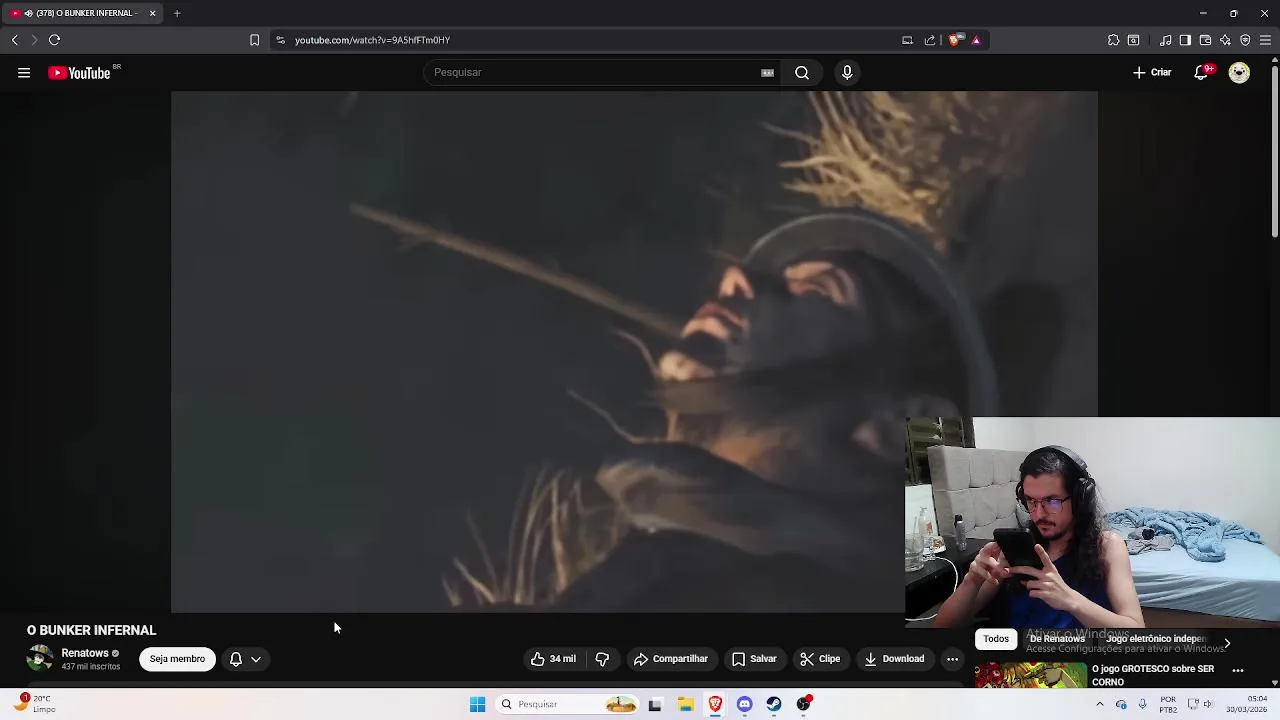Open Brave playlist music note icon
The width and height of the screenshot is (1280, 720).
1166,40
